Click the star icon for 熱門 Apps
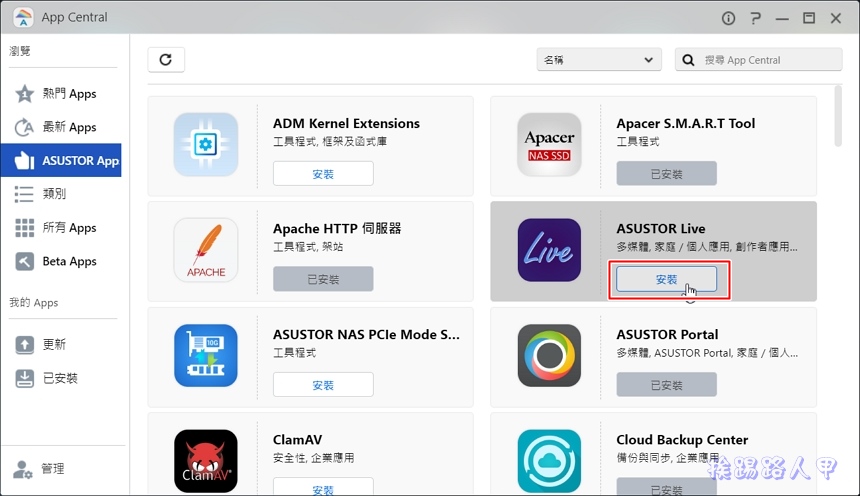The height and width of the screenshot is (496, 860). pyautogui.click(x=24, y=94)
